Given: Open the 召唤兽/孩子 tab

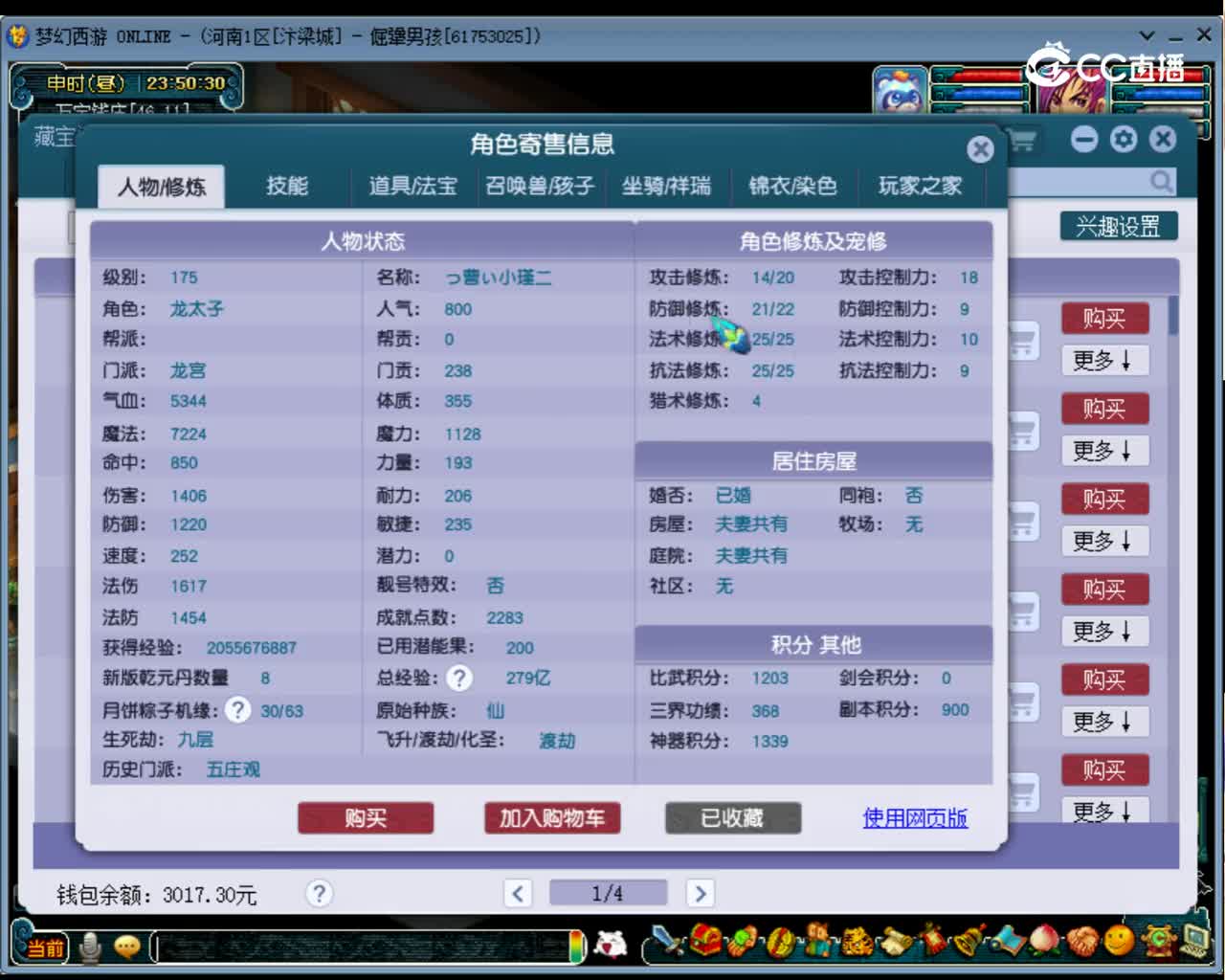Looking at the screenshot, I should point(540,186).
